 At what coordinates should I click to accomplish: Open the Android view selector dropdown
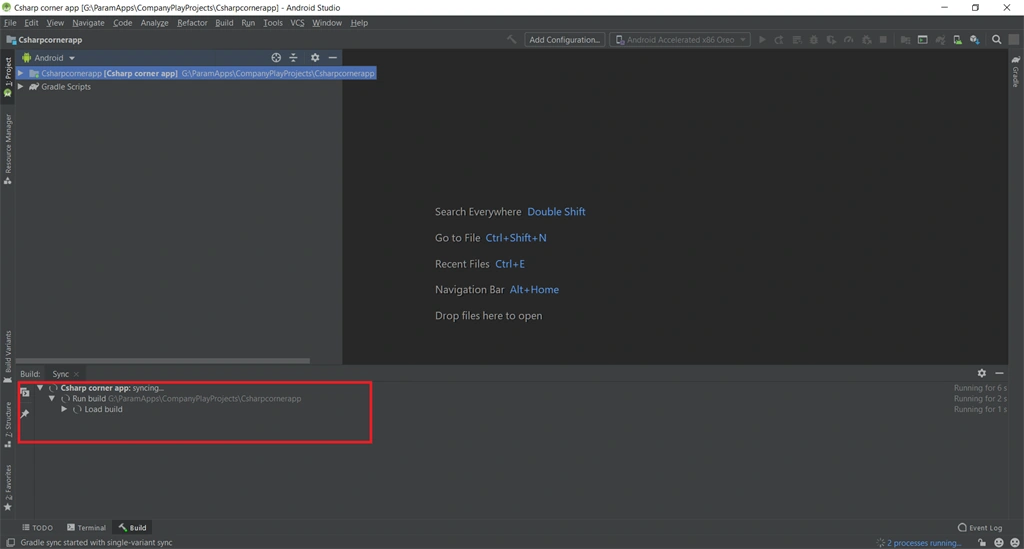(49, 57)
